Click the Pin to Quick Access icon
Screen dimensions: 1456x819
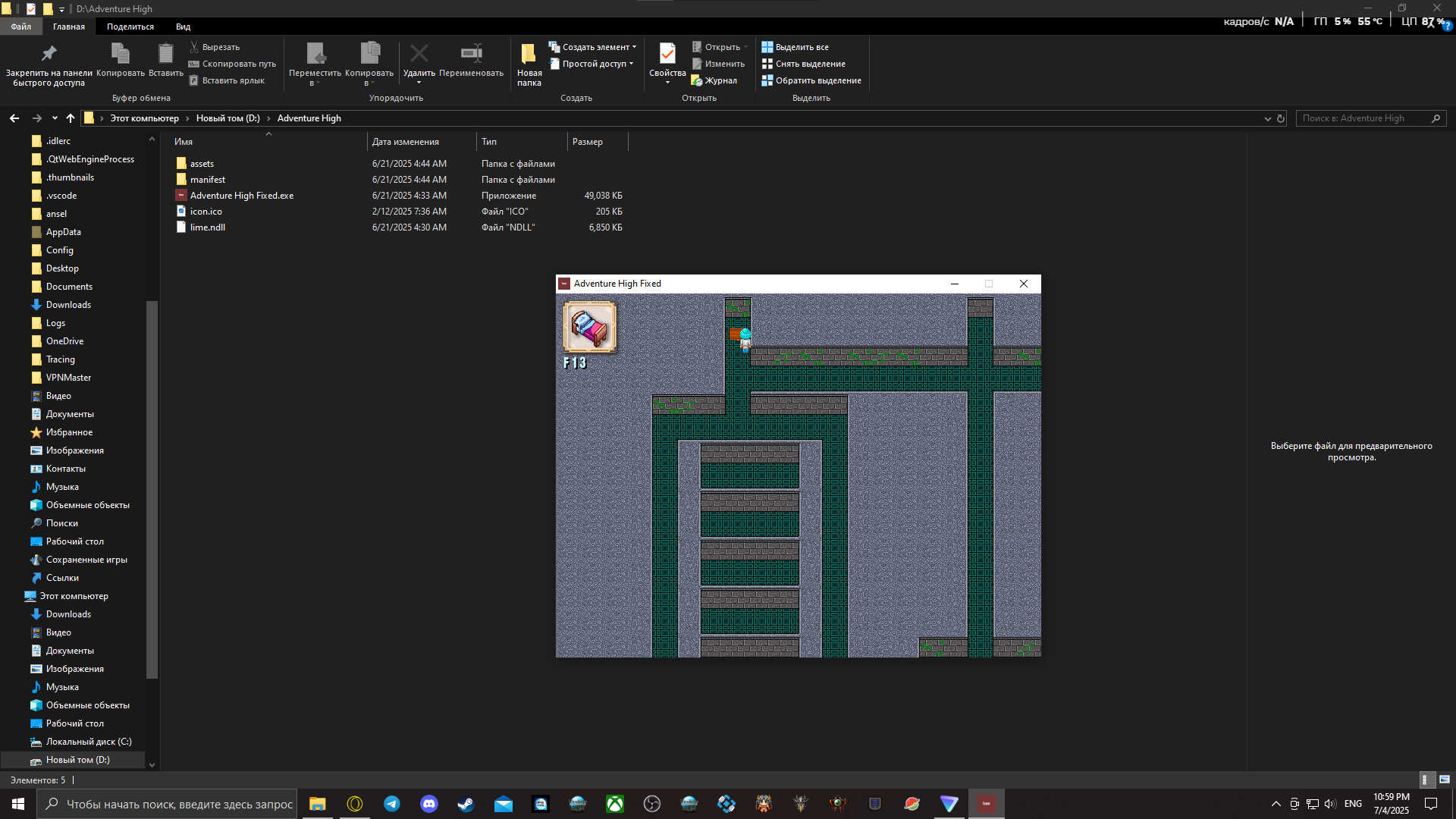[49, 54]
